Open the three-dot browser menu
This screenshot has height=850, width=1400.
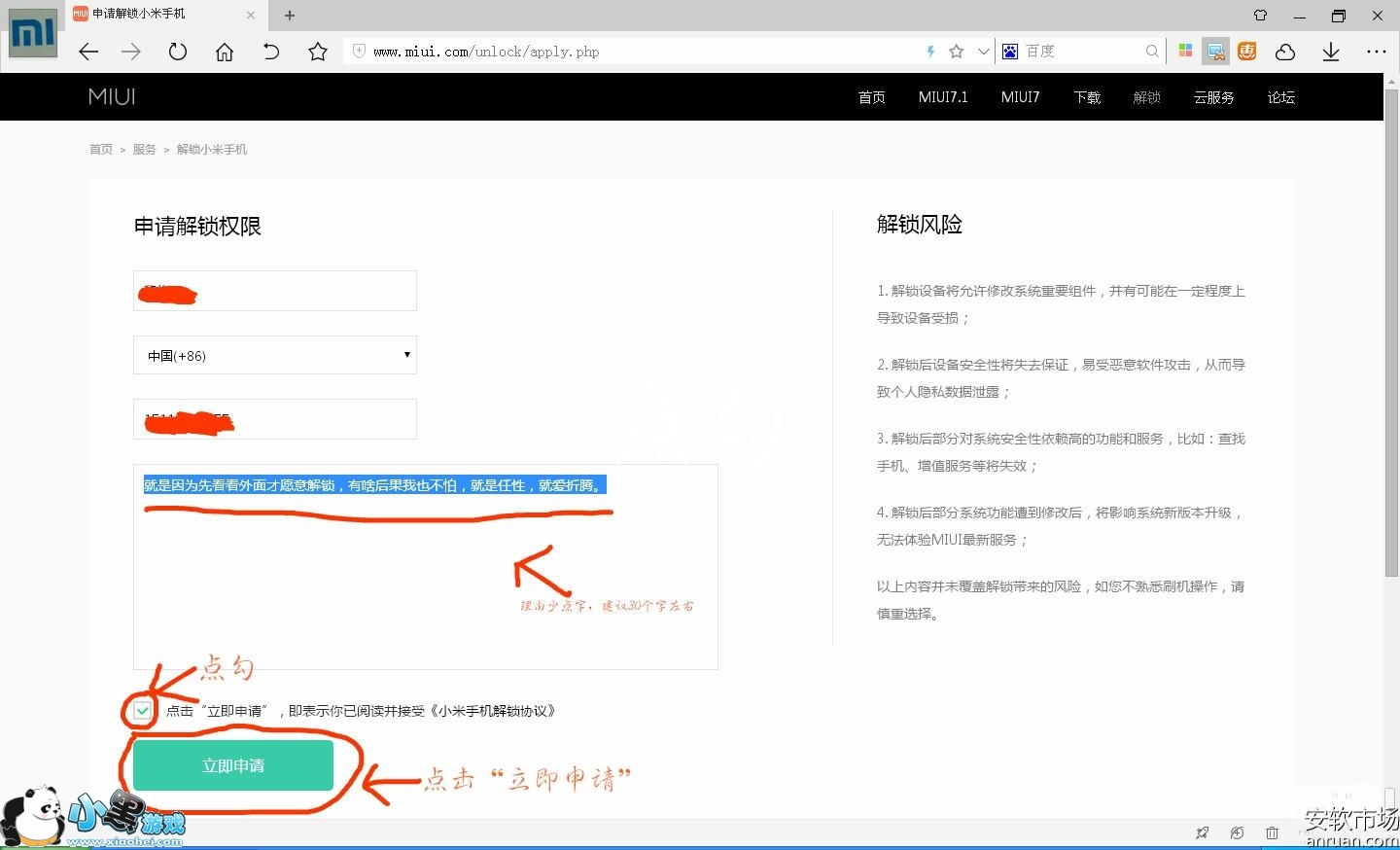[1376, 52]
